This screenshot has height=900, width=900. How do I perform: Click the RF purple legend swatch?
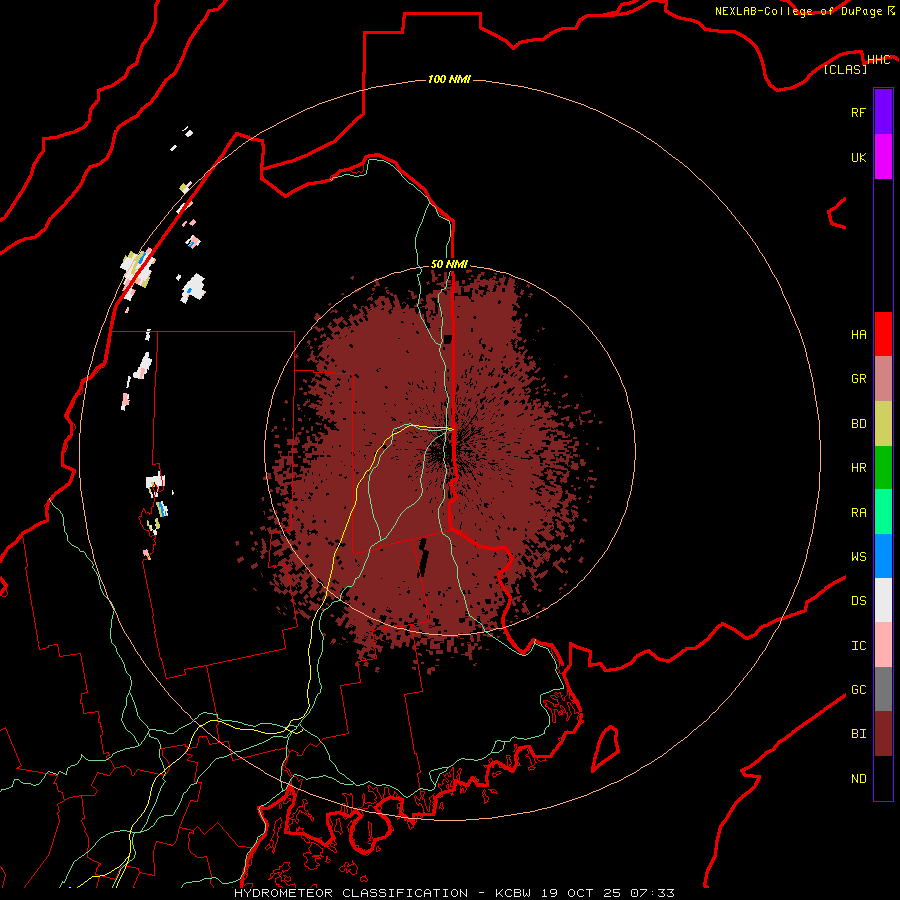tap(883, 112)
